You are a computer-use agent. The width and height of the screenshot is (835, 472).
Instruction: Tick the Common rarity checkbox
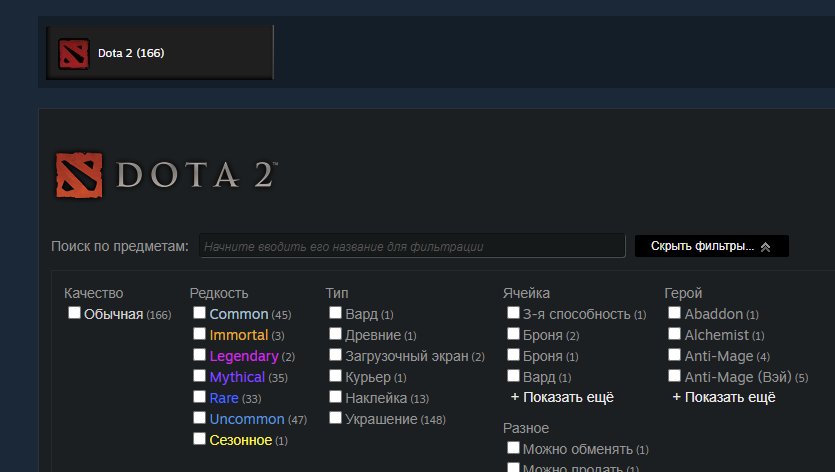[x=200, y=314]
